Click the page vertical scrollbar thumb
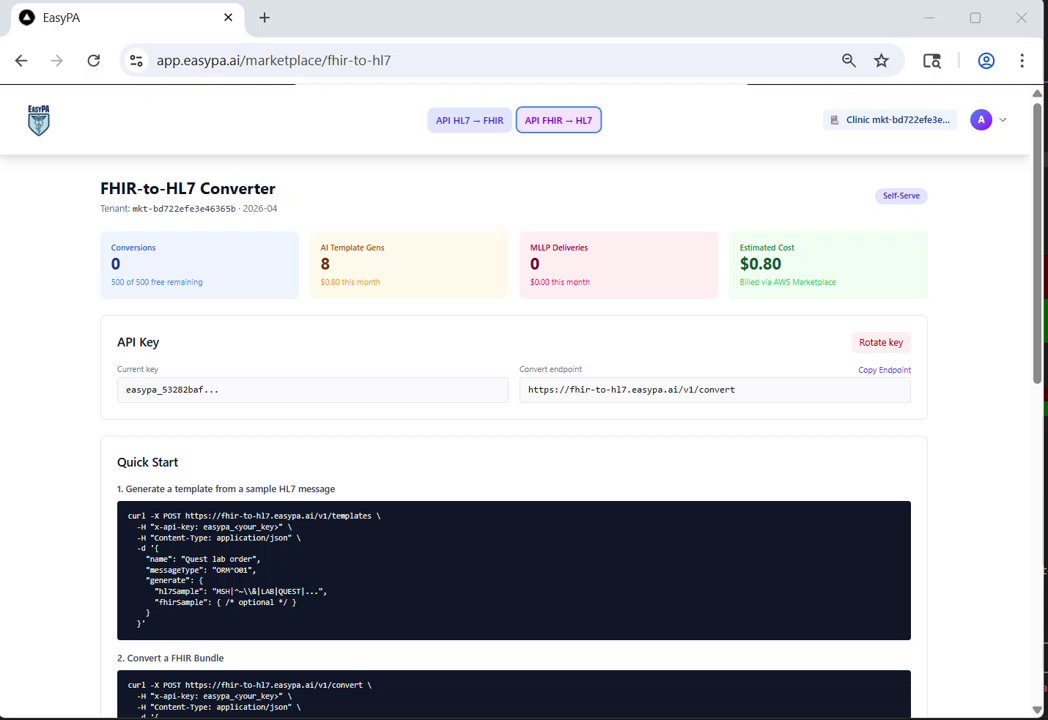Screen dimensions: 1048x720 [x=1037, y=243]
